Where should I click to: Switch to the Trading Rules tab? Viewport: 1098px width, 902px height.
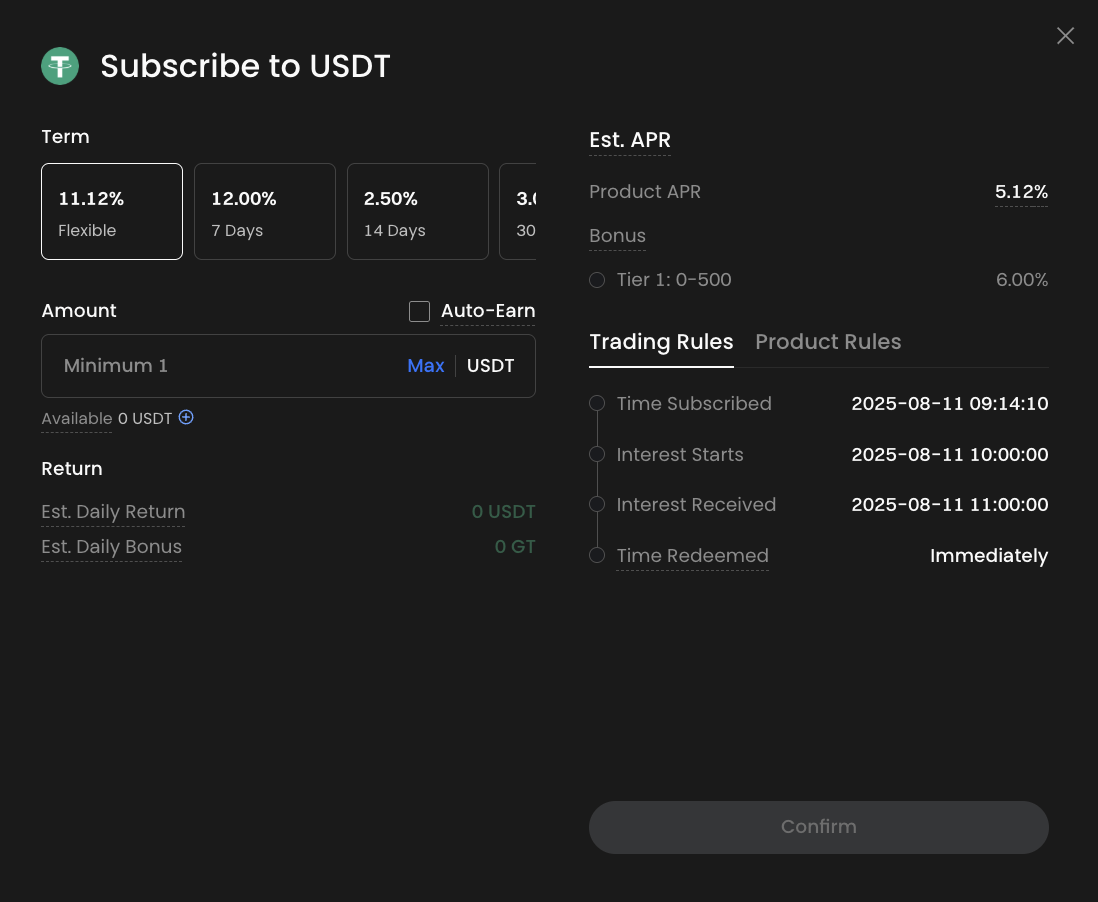[x=661, y=342]
